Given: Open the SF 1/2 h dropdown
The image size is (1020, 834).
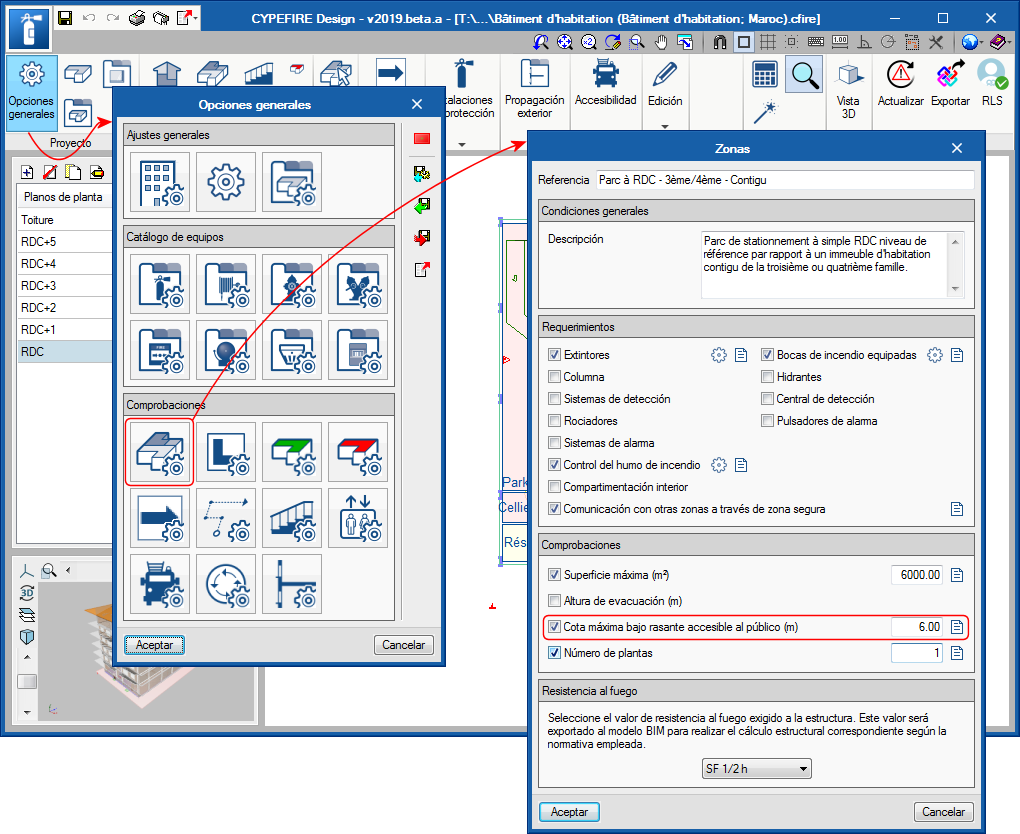Looking at the screenshot, I should pos(757,769).
